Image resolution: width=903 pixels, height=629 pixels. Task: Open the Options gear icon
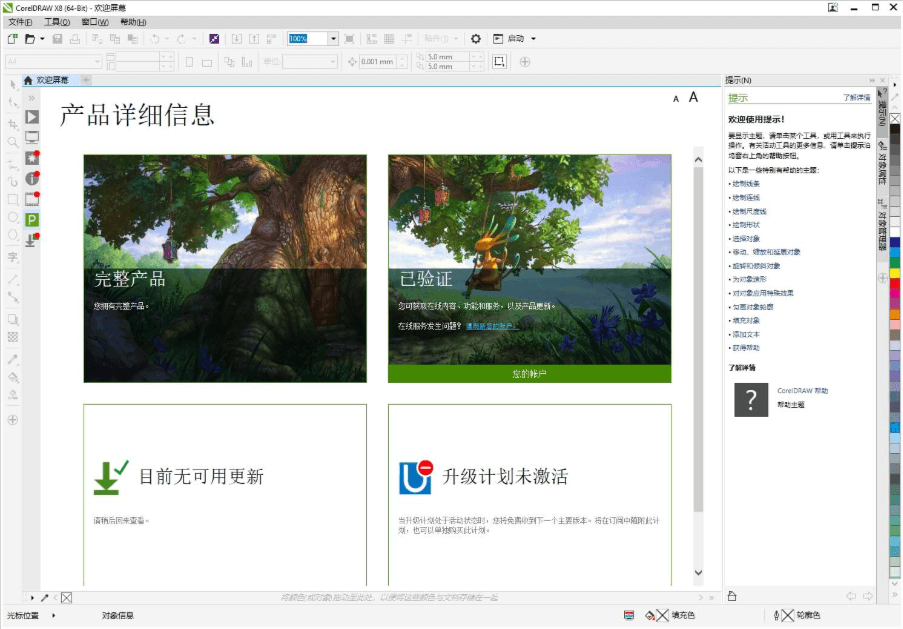coord(476,39)
